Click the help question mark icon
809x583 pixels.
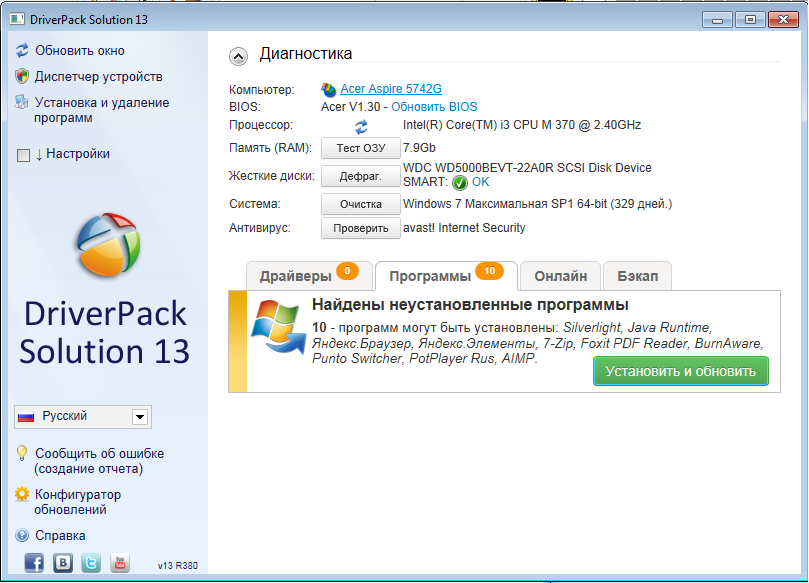(22, 536)
